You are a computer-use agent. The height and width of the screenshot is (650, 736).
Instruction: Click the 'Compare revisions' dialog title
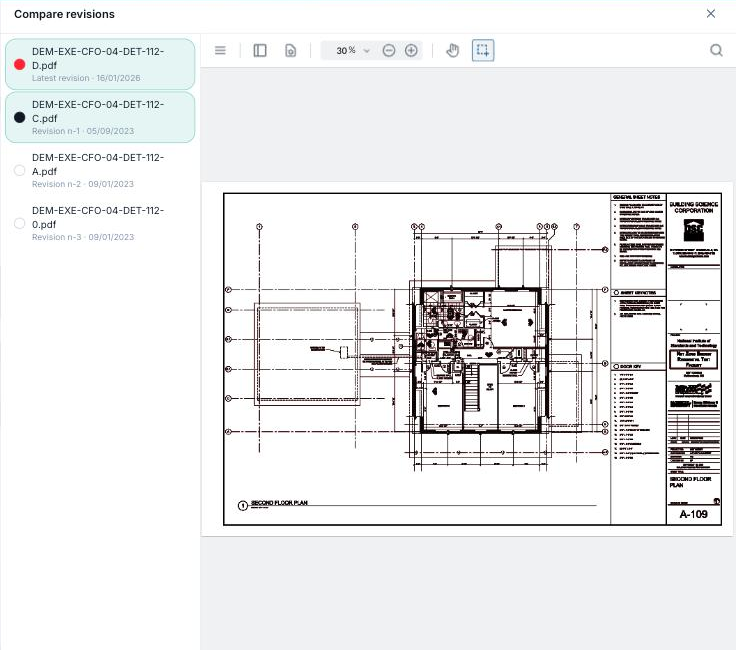pos(64,14)
